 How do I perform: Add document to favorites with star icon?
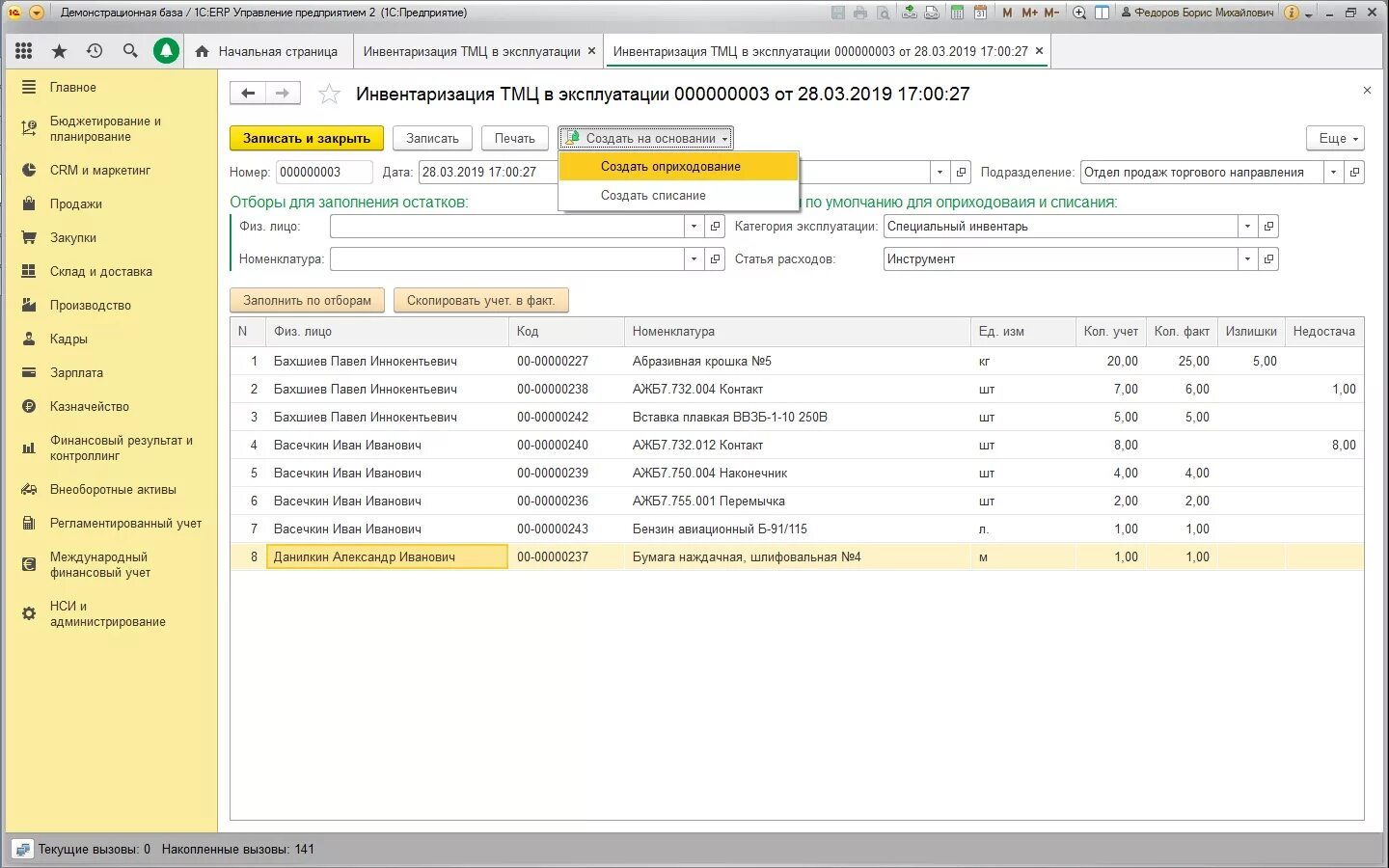329,94
